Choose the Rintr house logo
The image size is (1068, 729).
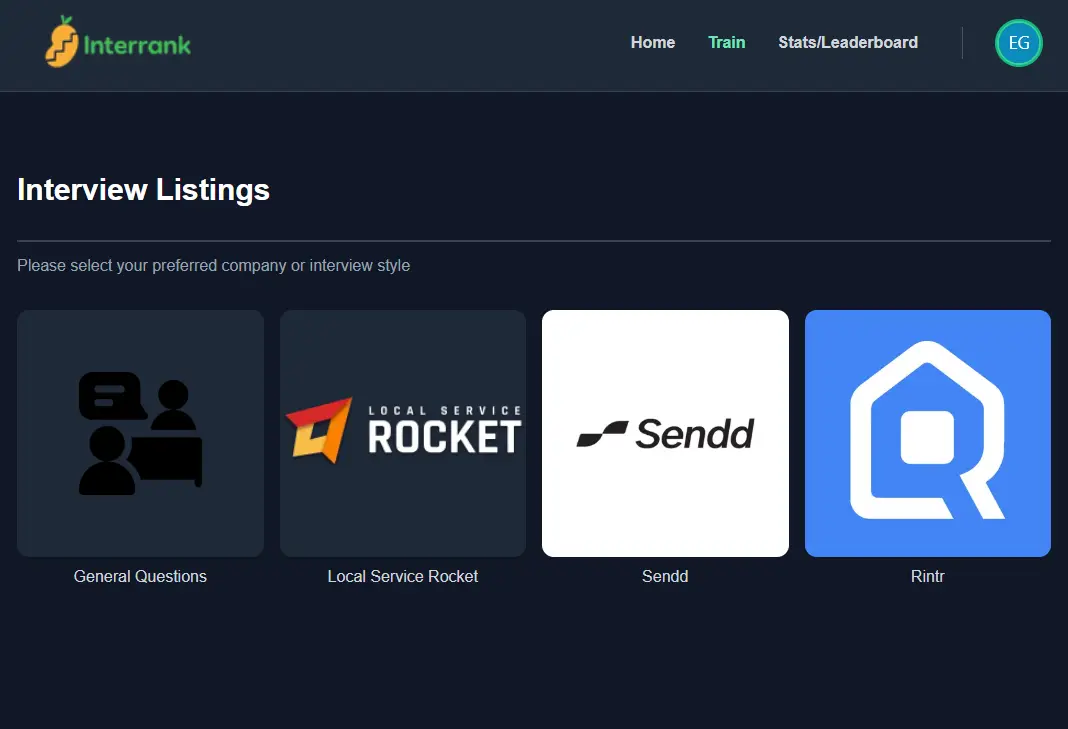[x=927, y=433]
